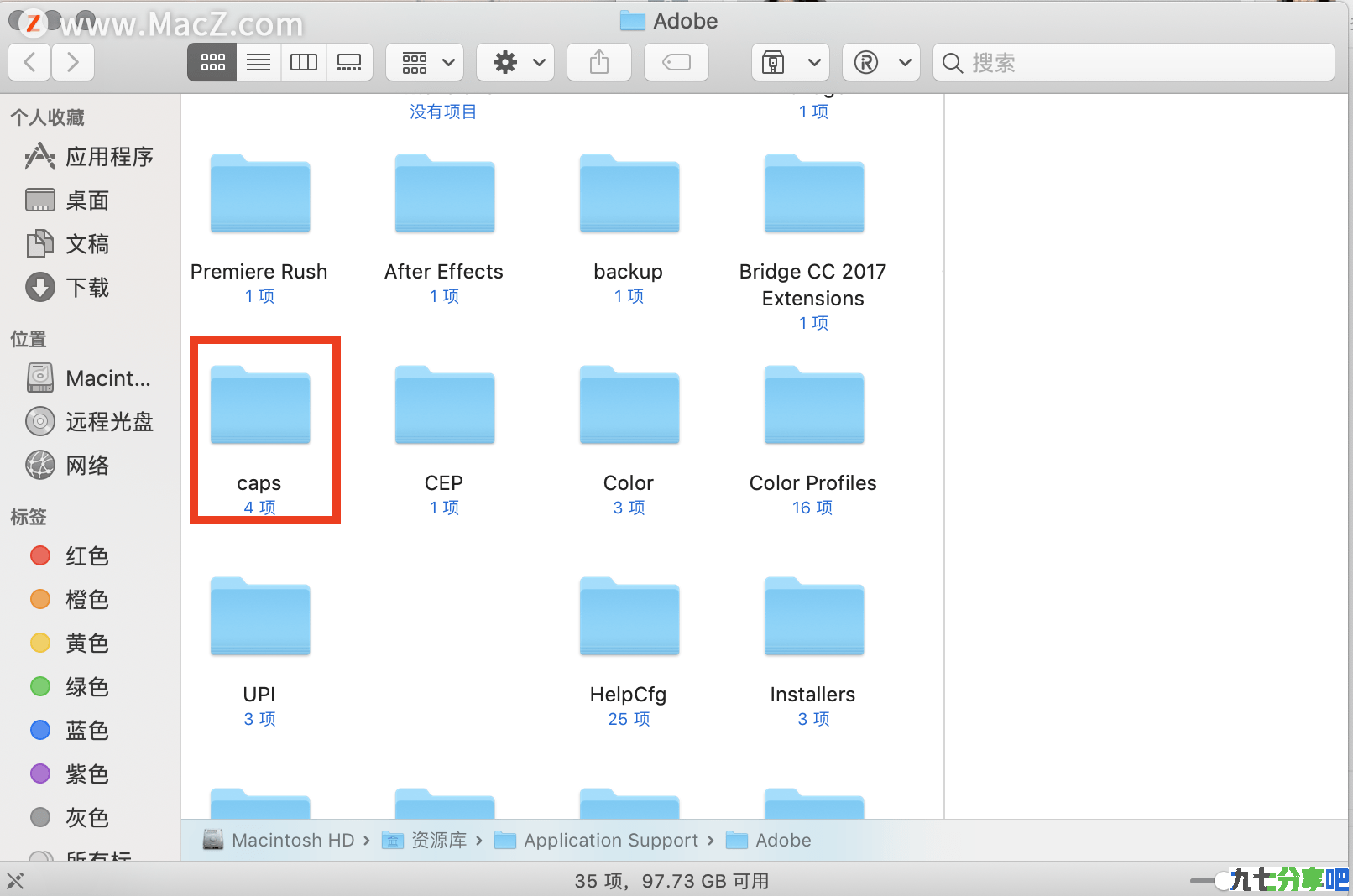Screen dimensions: 1353x896
Task: Select the CEP folder
Action: tap(445, 405)
